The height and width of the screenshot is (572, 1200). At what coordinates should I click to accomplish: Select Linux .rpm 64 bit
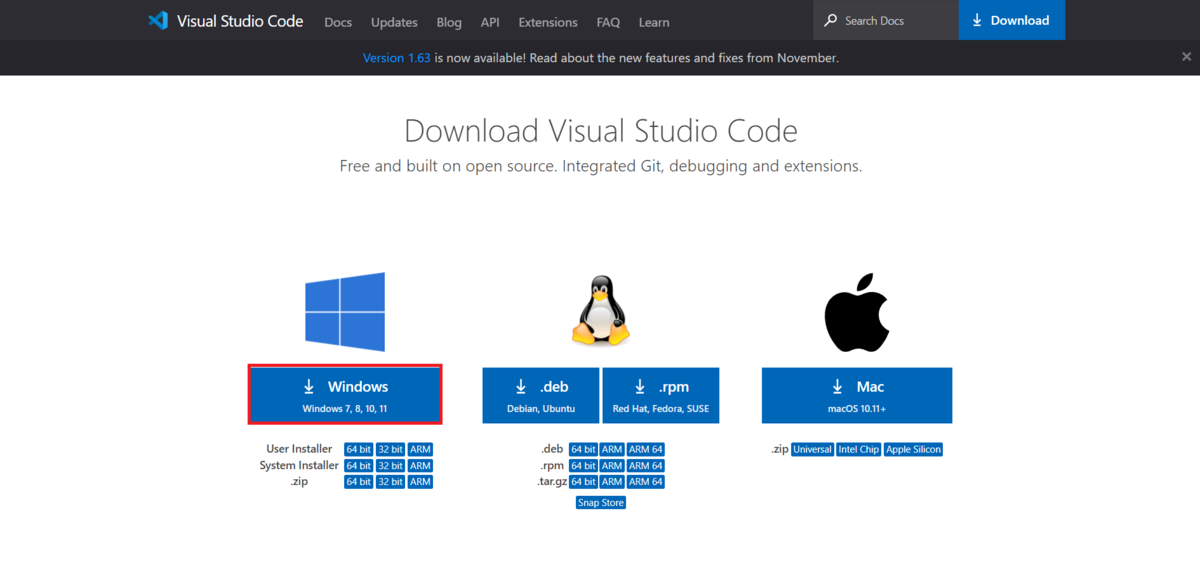coord(583,466)
